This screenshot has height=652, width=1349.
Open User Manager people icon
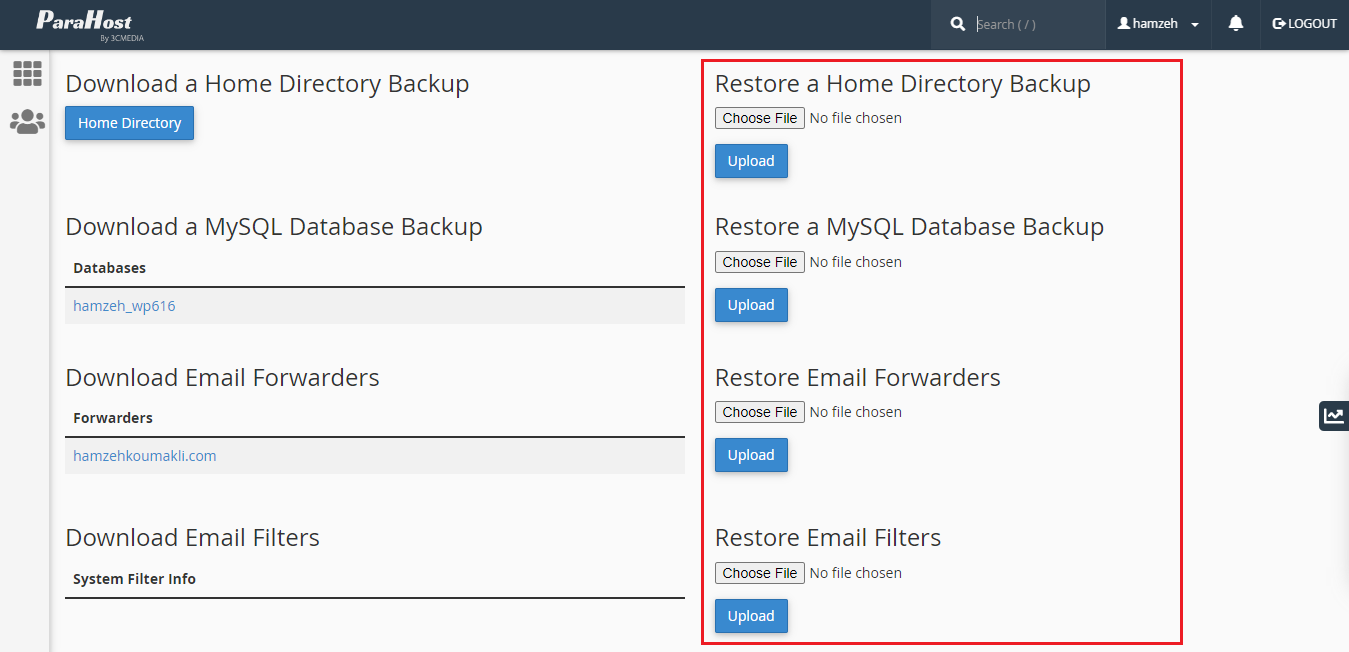[x=27, y=122]
